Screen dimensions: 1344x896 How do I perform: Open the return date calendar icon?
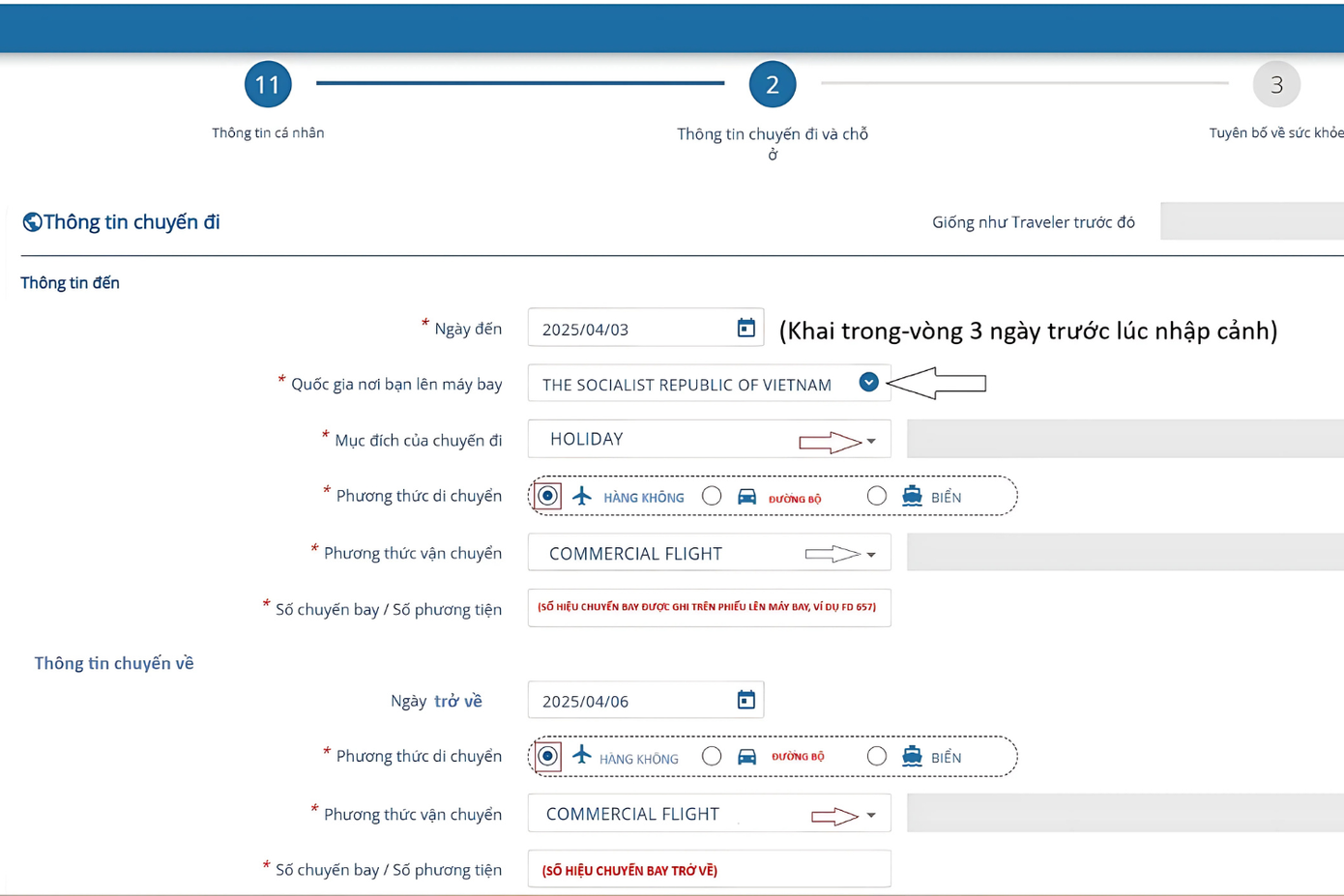point(745,700)
